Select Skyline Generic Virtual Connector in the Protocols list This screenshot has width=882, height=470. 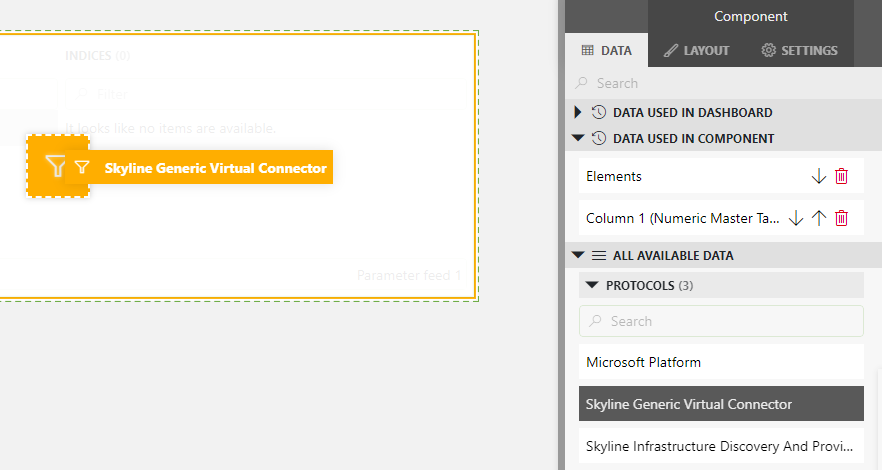(x=721, y=404)
